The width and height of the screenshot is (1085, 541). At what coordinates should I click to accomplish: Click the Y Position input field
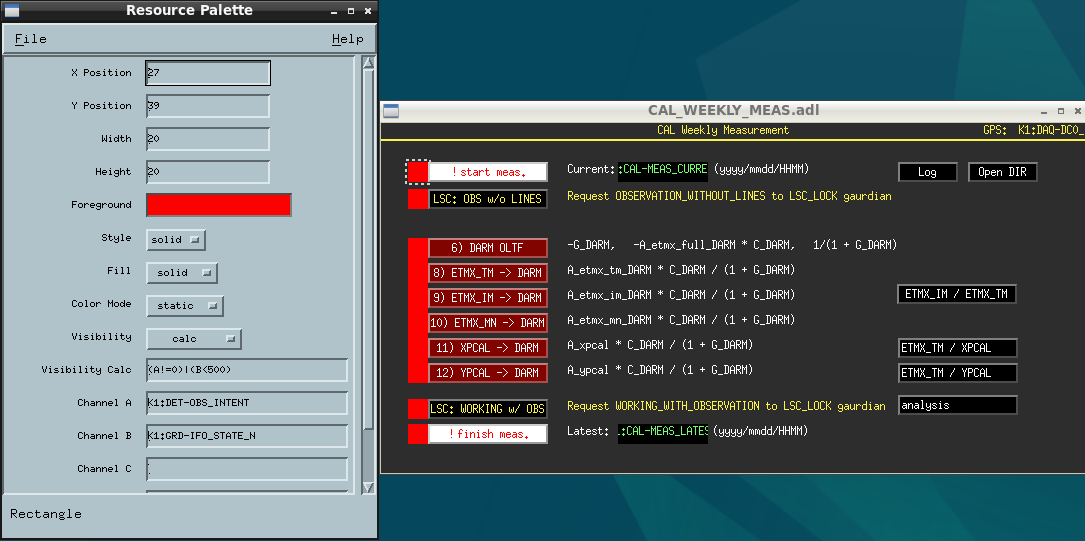208,106
